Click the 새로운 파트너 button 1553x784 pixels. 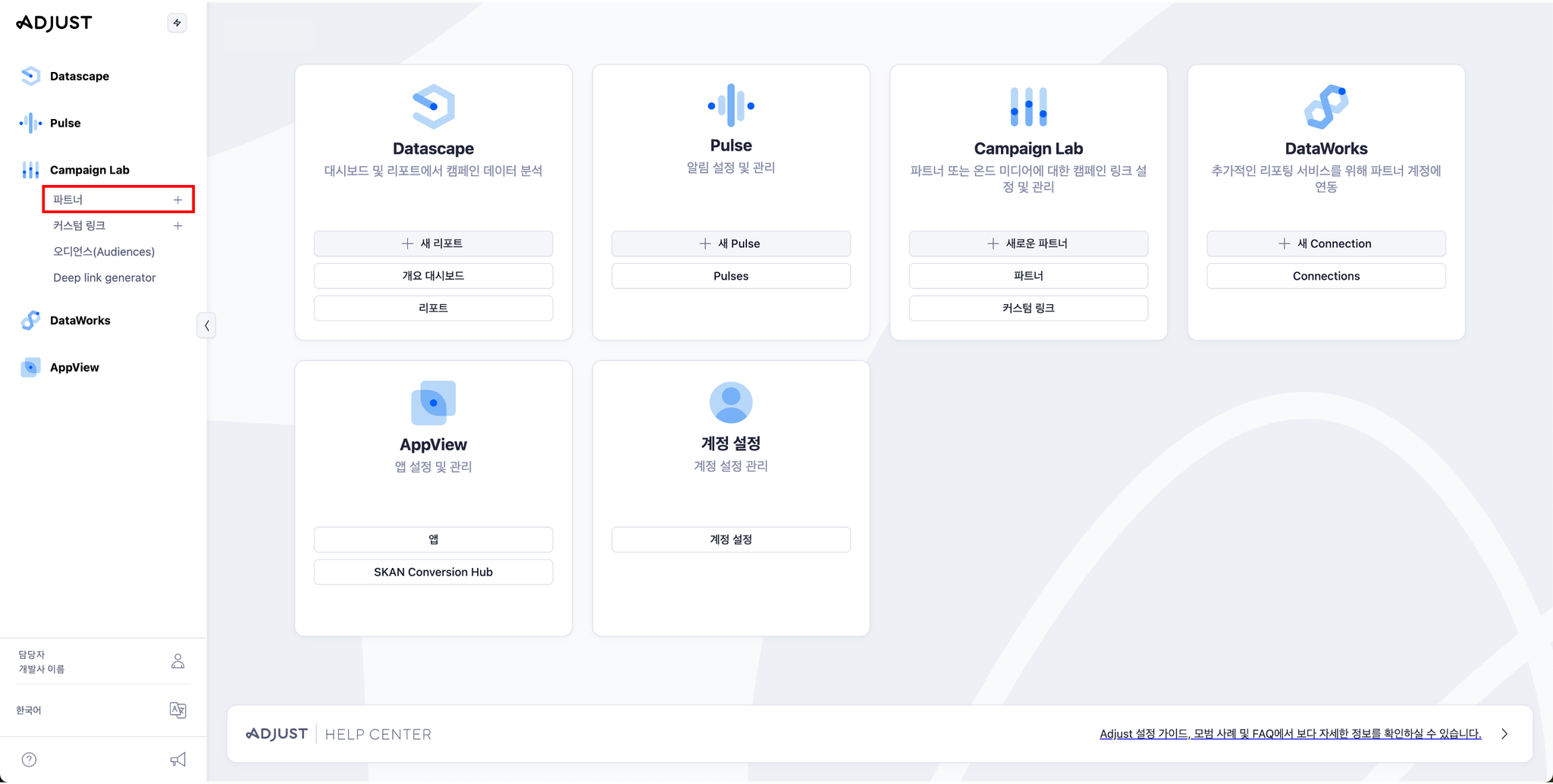tap(1029, 243)
